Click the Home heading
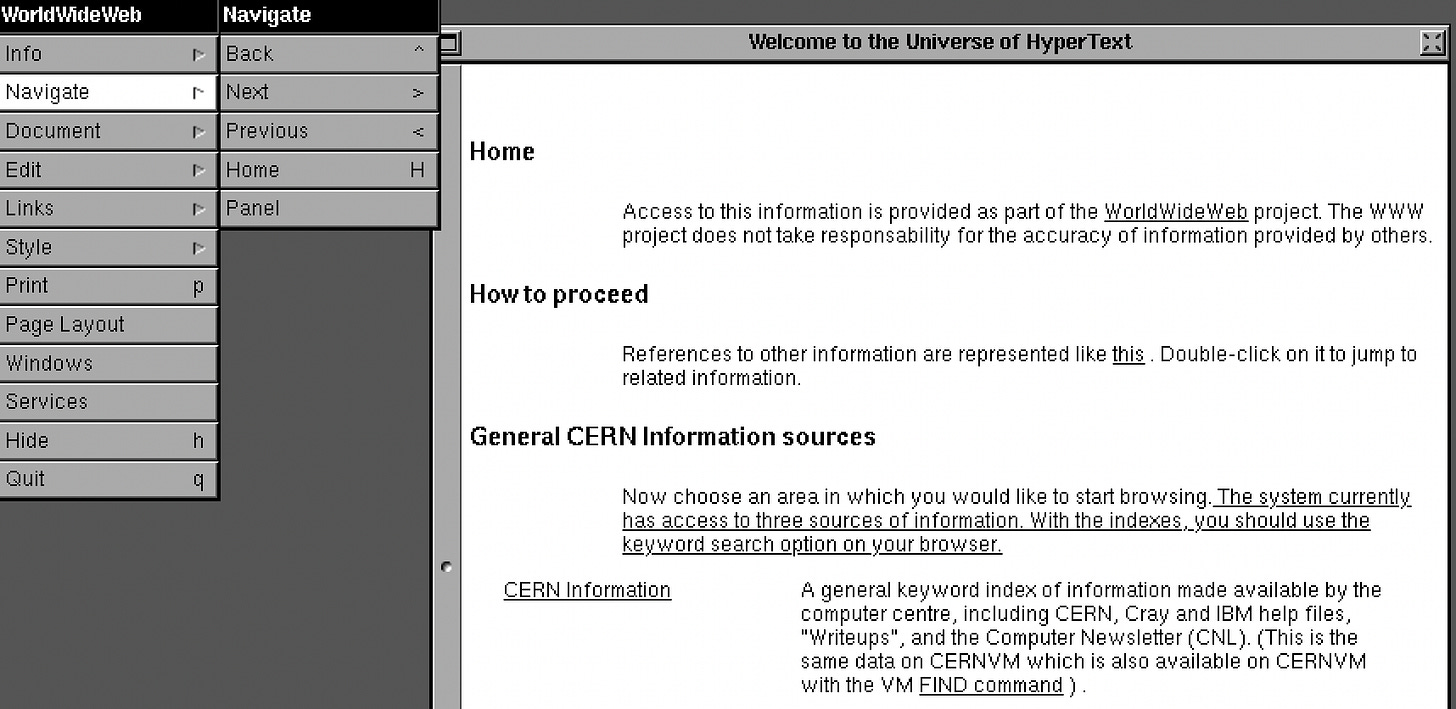 [502, 152]
